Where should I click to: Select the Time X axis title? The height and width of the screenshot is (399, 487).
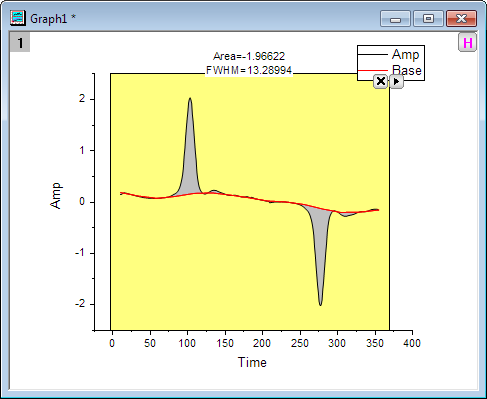(x=252, y=362)
